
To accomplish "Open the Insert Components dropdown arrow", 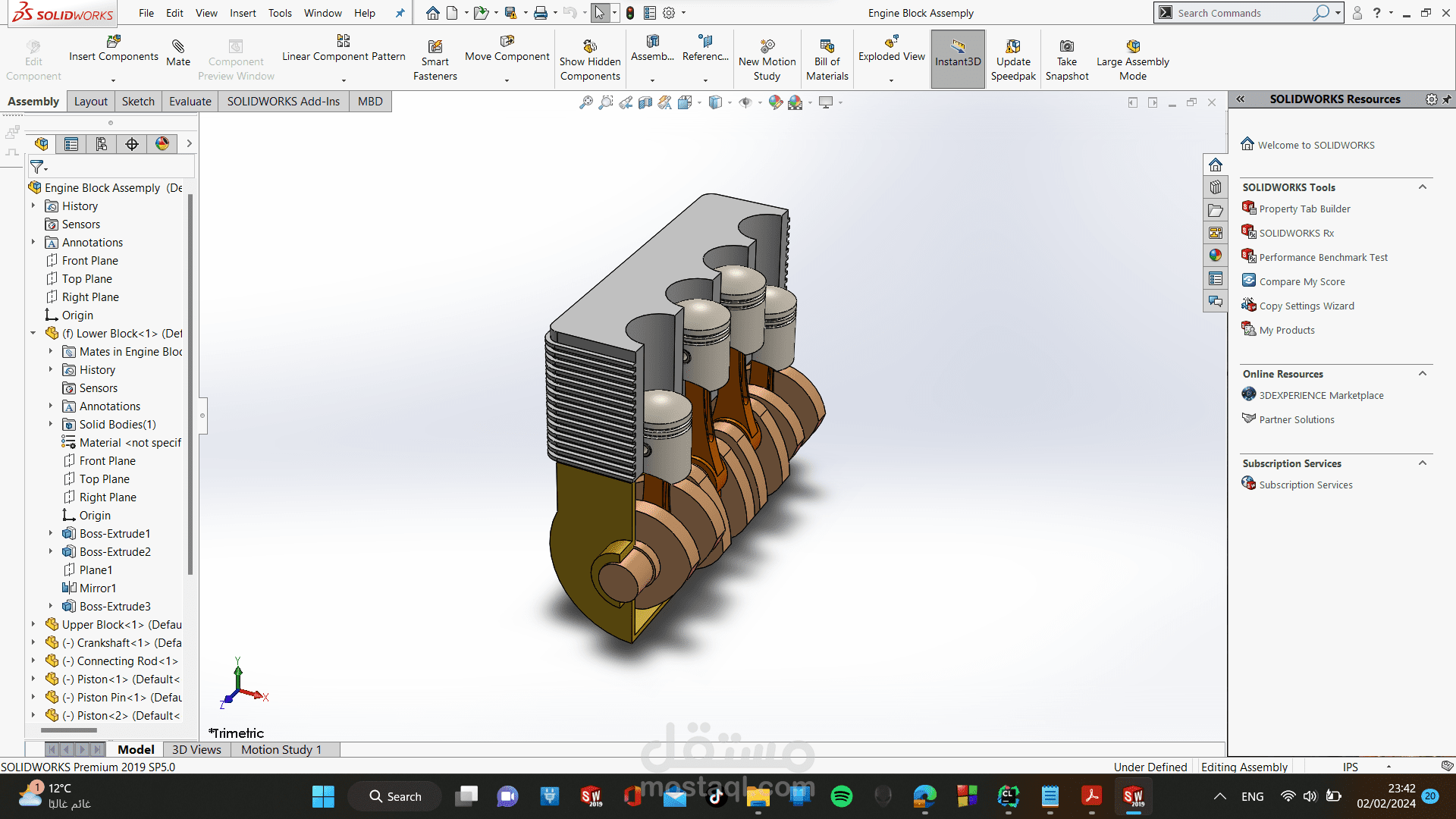I will 114,80.
